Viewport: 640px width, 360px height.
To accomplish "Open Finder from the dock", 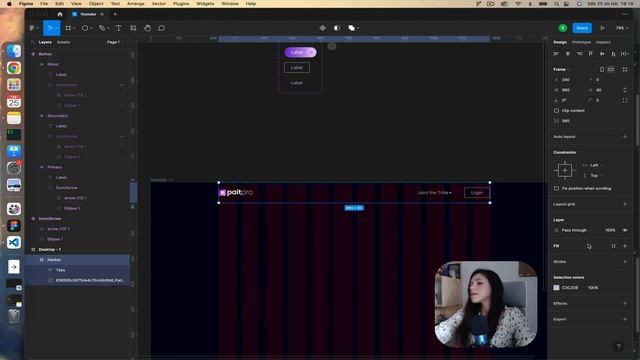I will coord(13,51).
